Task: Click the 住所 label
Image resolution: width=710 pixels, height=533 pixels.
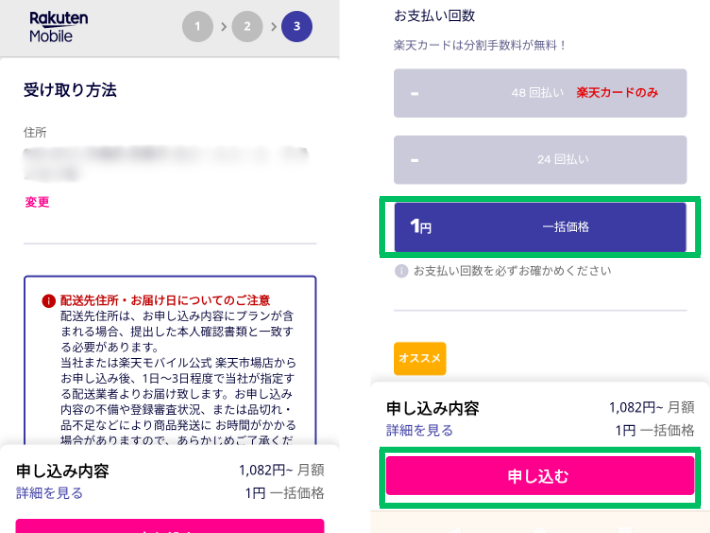Action: [x=35, y=132]
